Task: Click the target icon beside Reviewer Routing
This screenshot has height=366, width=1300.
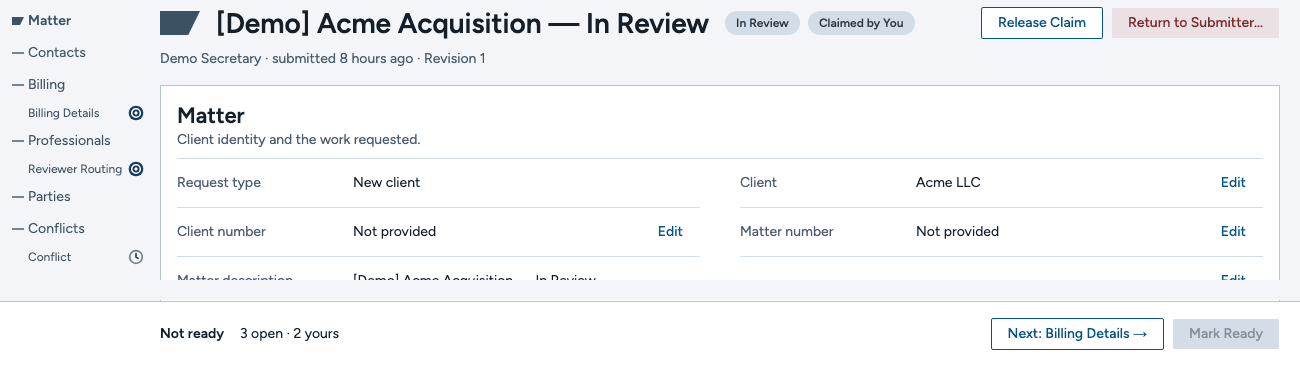Action: 136,169
